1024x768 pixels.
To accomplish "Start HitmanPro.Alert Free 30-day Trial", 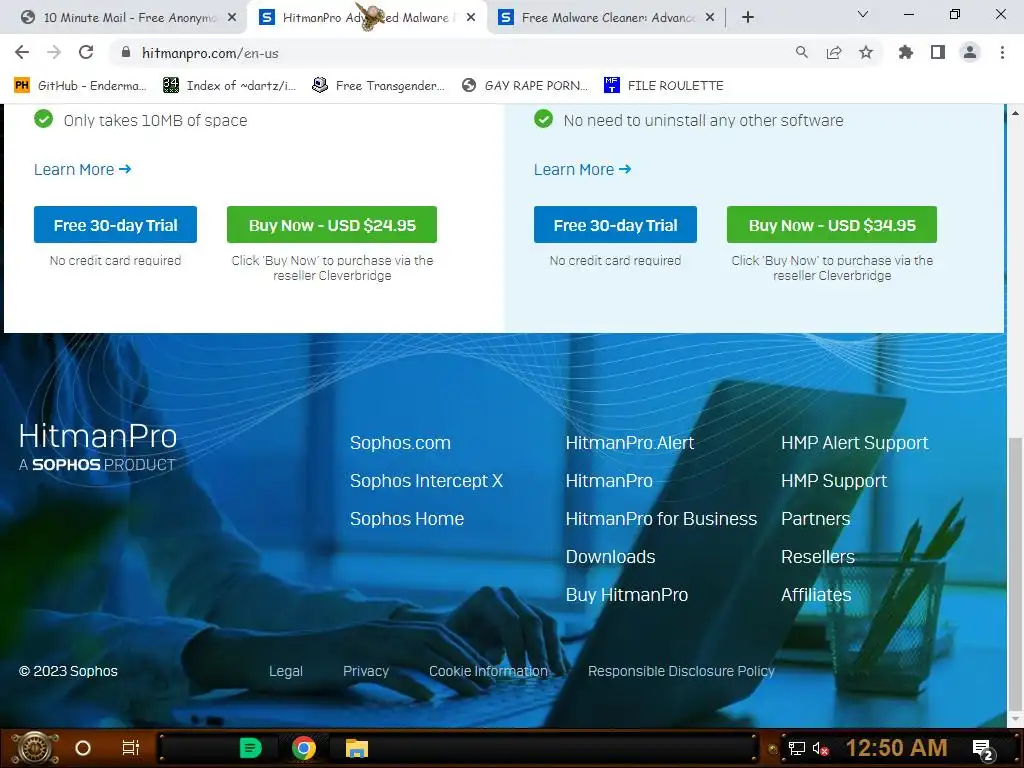I will pos(615,225).
